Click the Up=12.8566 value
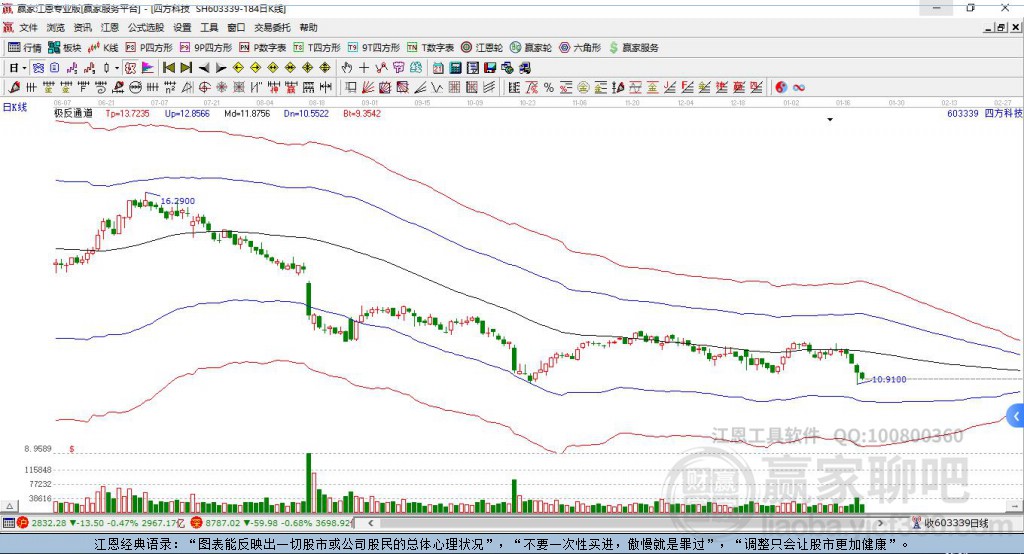The width and height of the screenshot is (1024, 554). [187, 114]
